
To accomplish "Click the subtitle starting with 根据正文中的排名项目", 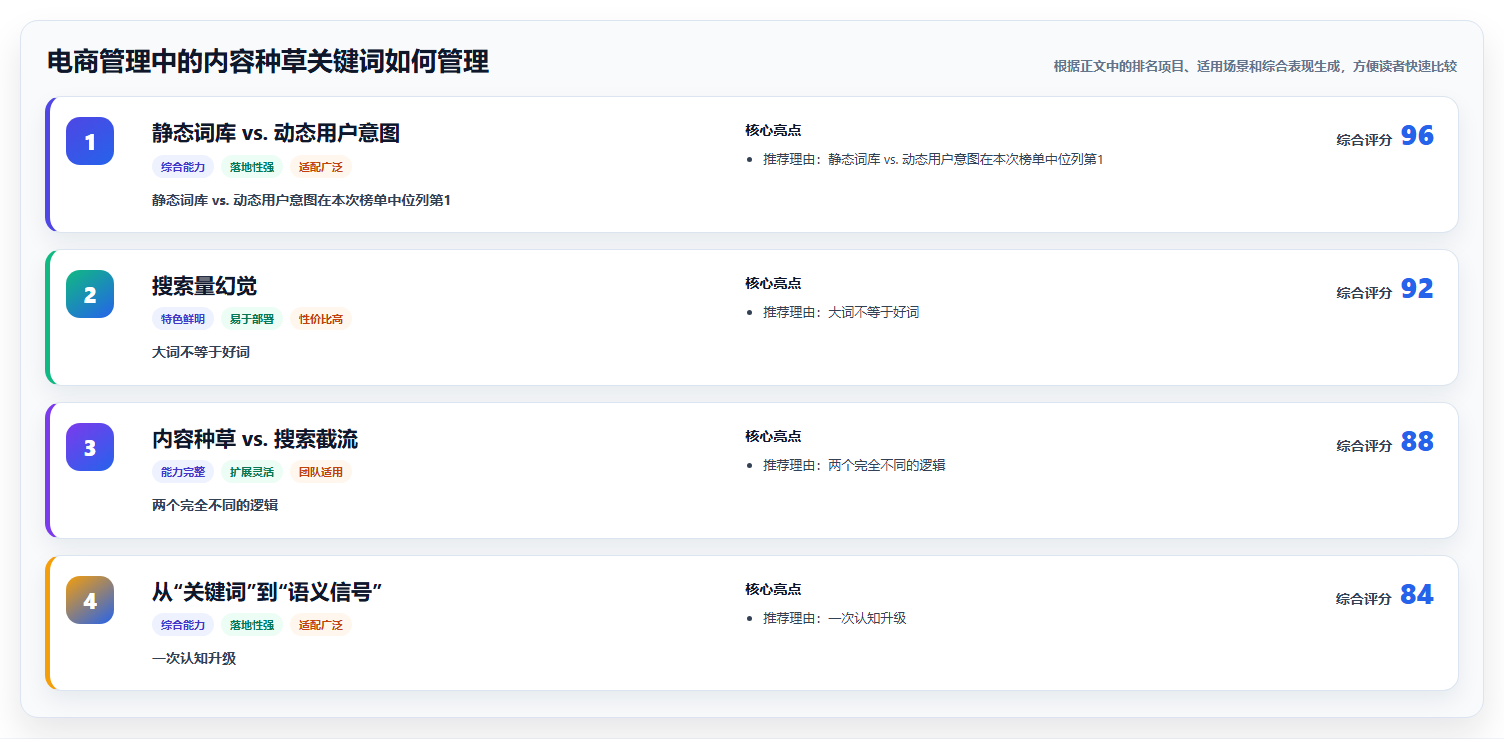I will tap(1255, 66).
